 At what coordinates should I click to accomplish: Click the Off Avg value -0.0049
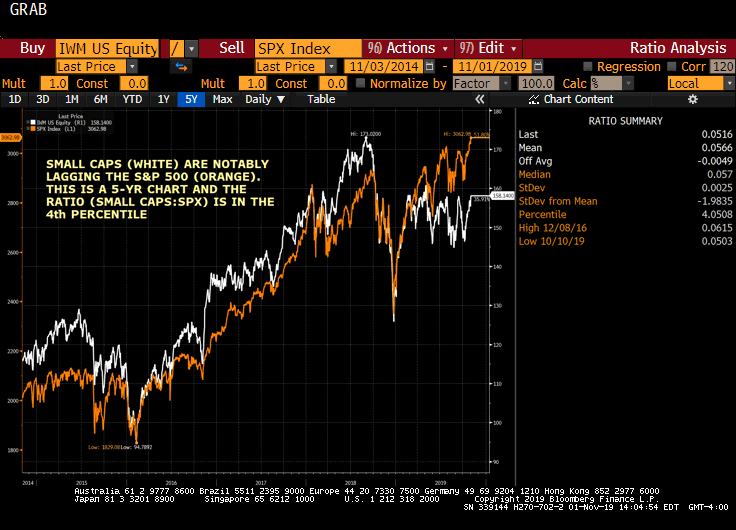[714, 161]
